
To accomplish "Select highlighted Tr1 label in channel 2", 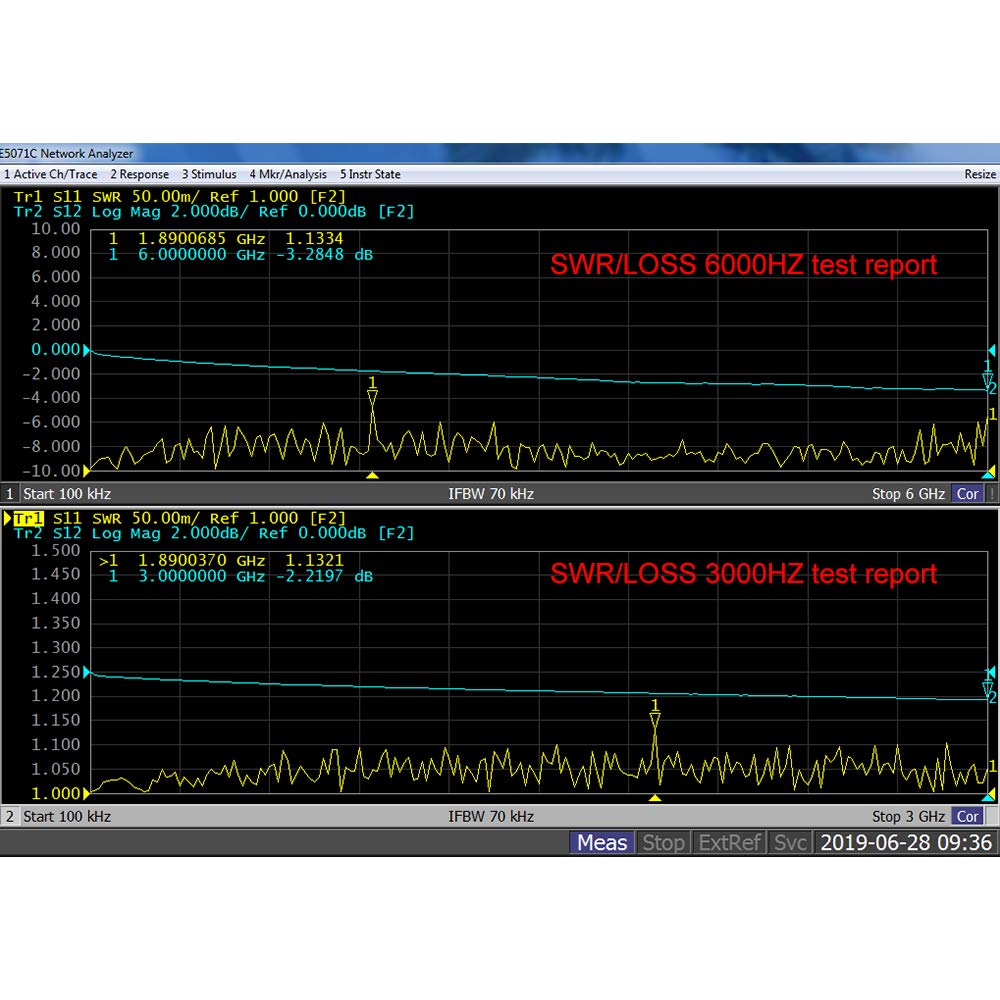I will coord(28,518).
